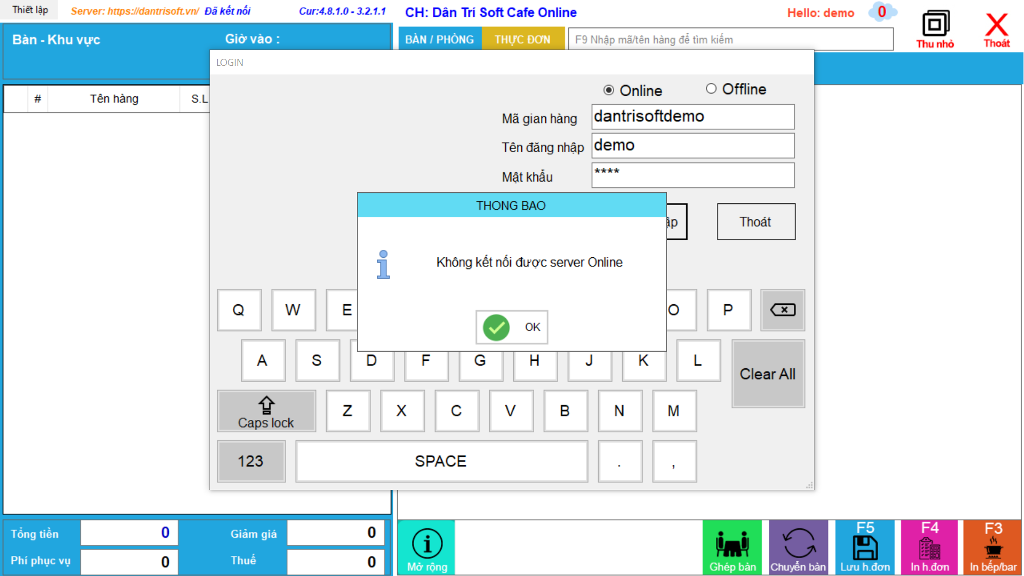Click the SPACE key
The width and height of the screenshot is (1024, 576).
[x=441, y=461]
